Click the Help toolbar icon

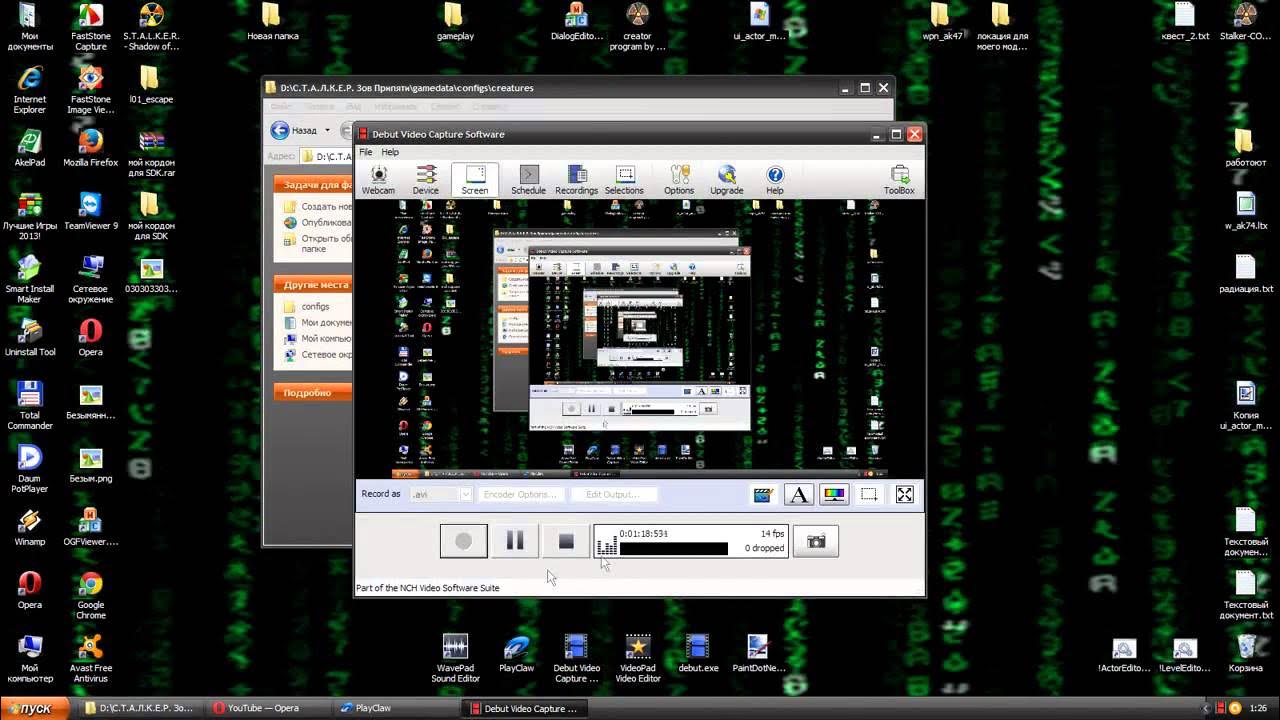pos(775,180)
